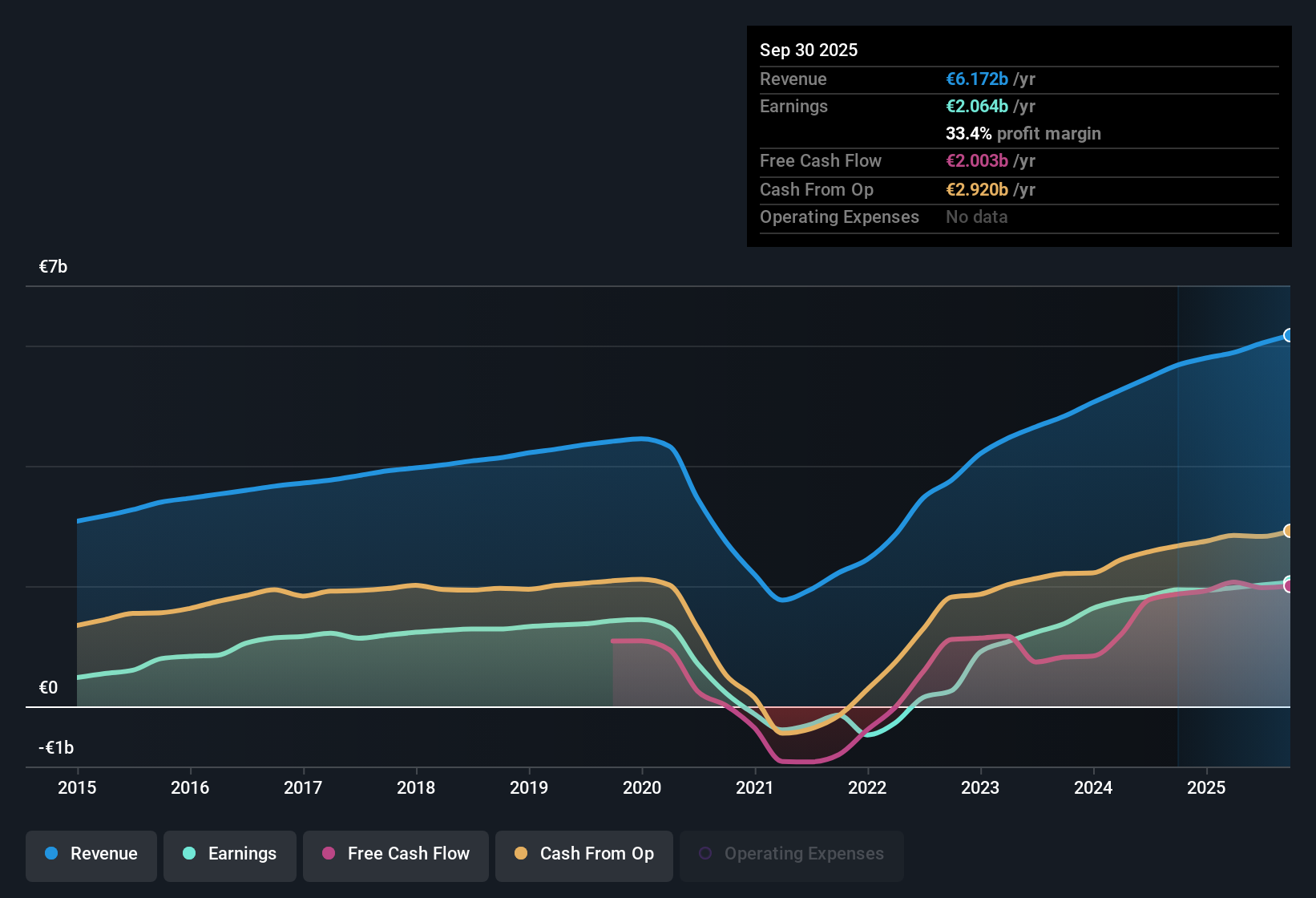This screenshot has height=898, width=1316.
Task: Click the 2021 label on the x-axis
Action: click(754, 788)
